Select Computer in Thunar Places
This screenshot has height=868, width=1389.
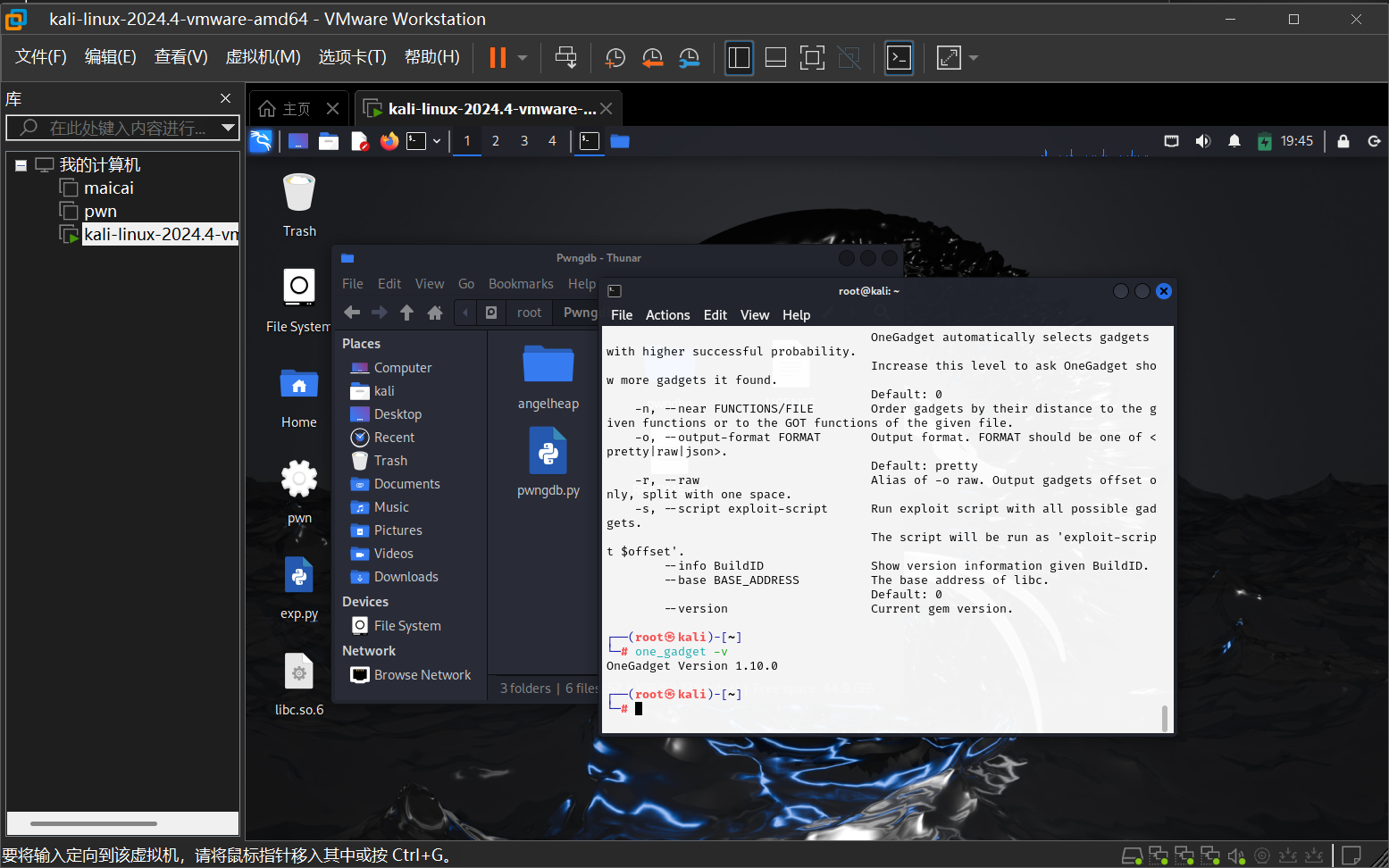(391, 368)
